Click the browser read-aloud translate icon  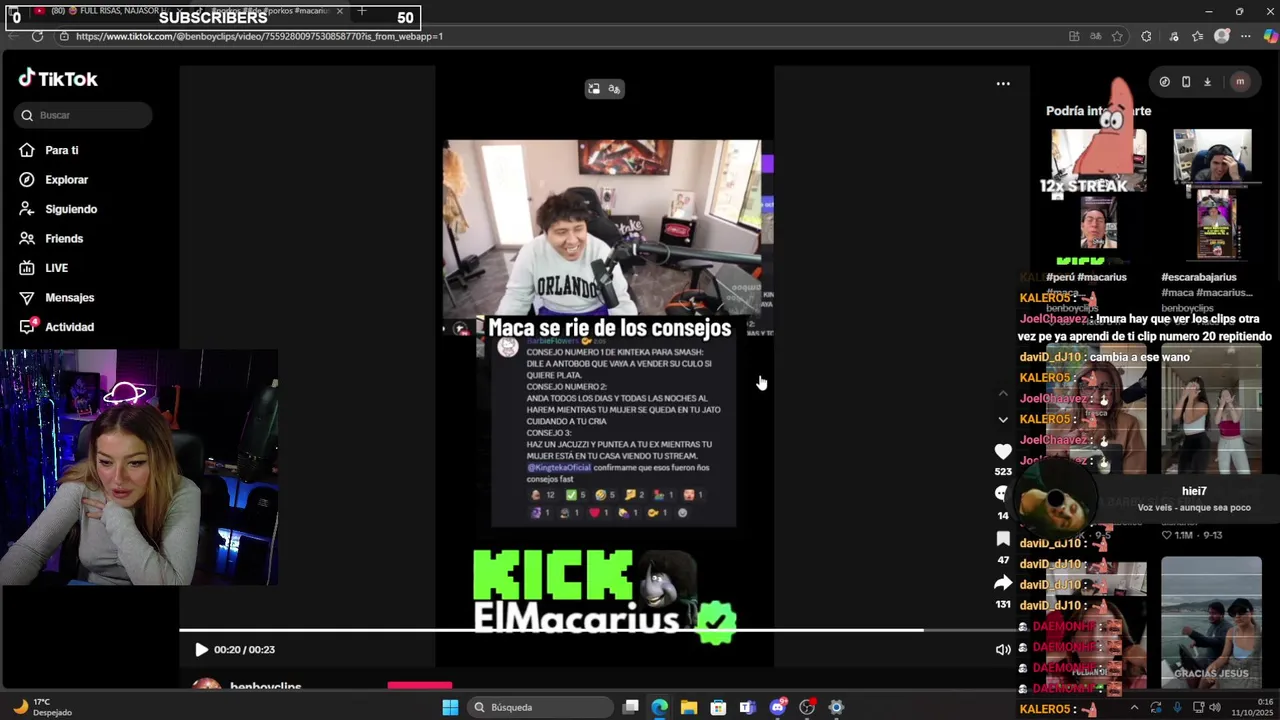(1095, 36)
